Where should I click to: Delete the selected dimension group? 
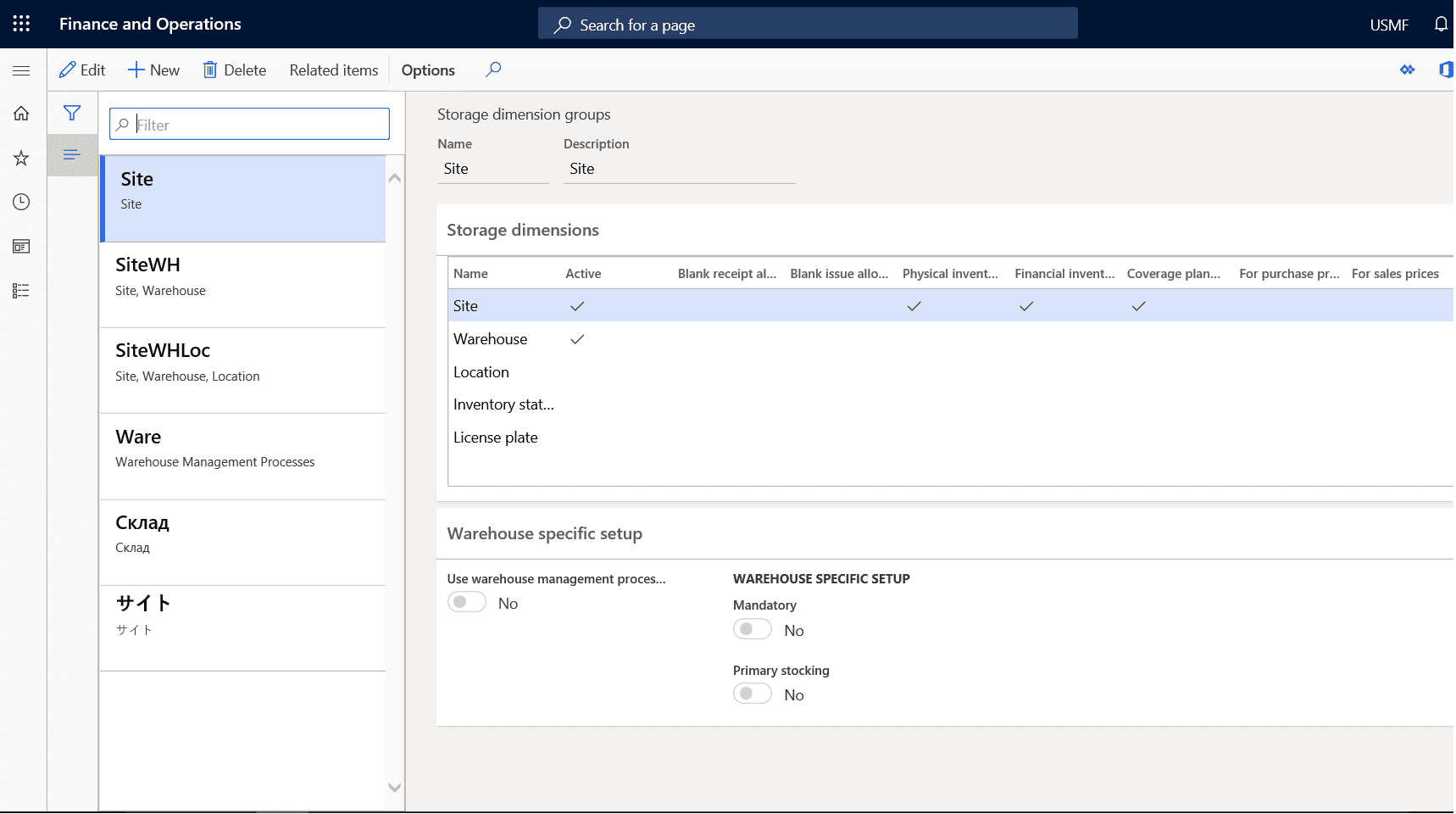pos(235,70)
